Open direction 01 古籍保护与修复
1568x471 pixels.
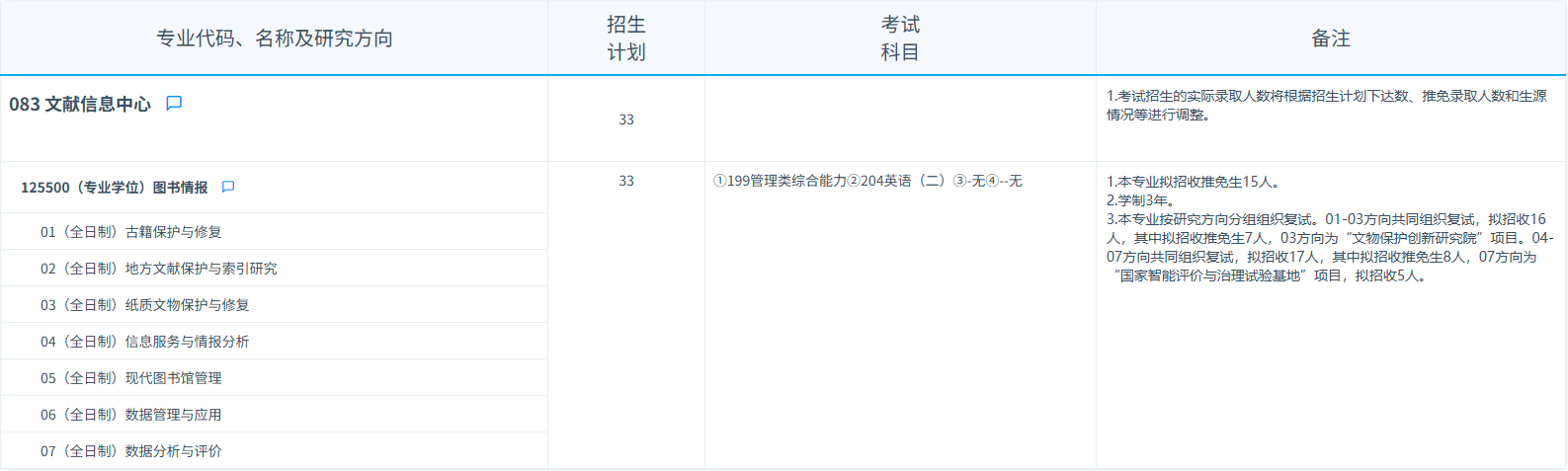pyautogui.click(x=130, y=232)
